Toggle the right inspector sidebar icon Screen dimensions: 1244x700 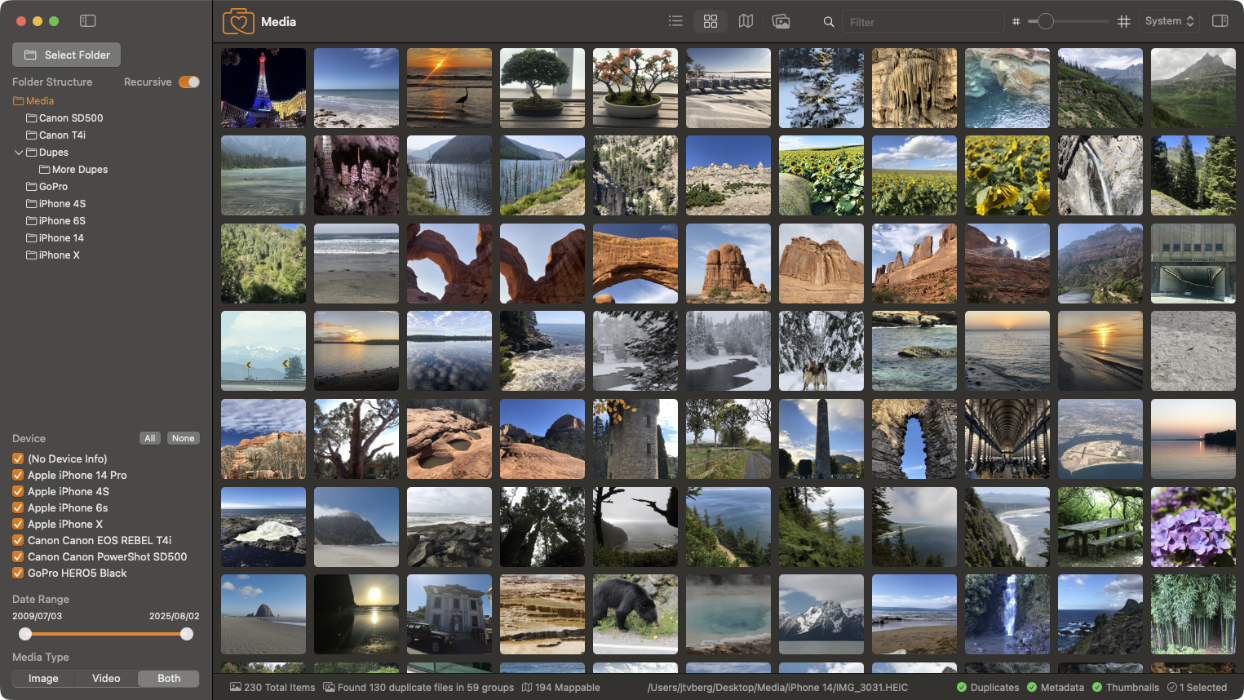click(x=1220, y=20)
